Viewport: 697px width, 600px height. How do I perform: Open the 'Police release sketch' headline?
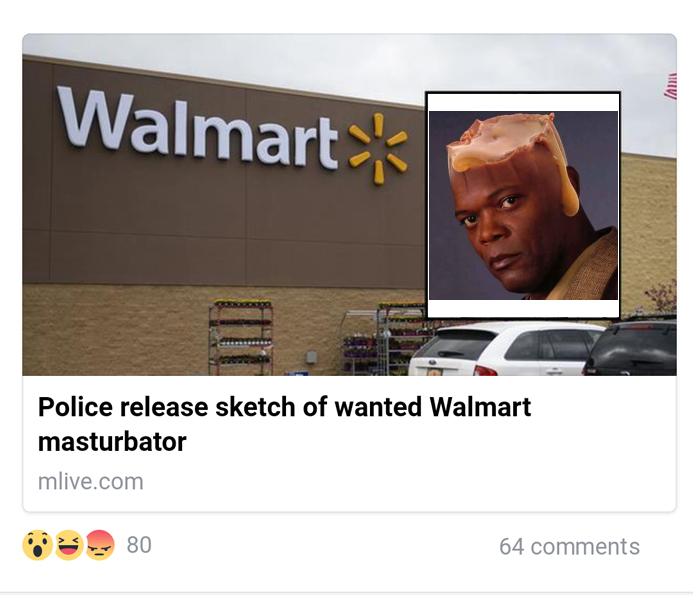[284, 424]
